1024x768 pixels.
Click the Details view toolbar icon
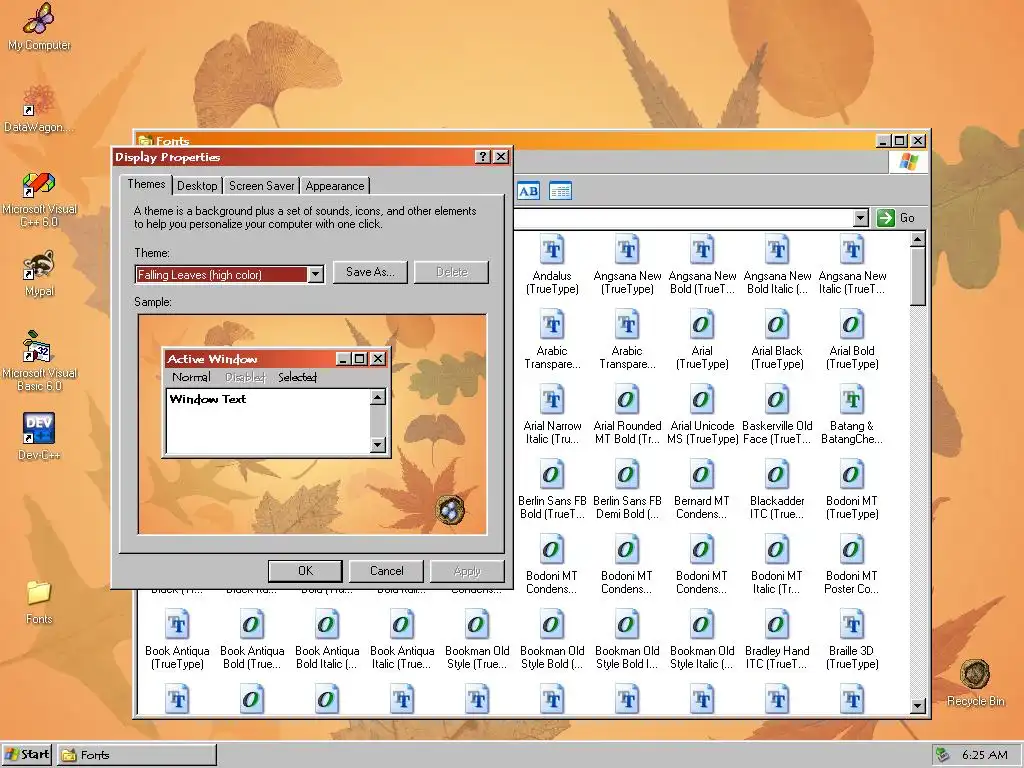point(560,191)
